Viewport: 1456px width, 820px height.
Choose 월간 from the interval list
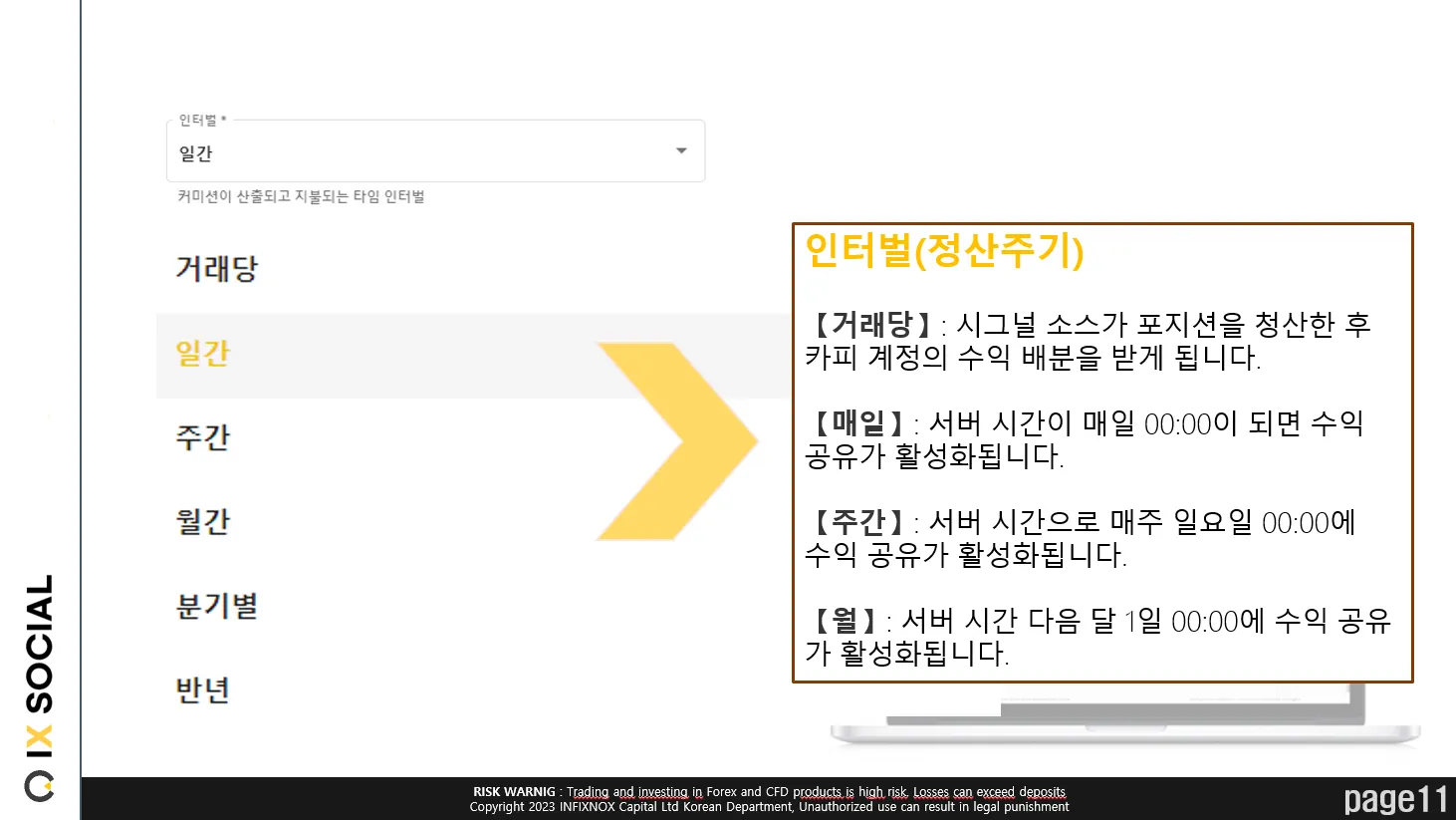(x=203, y=521)
